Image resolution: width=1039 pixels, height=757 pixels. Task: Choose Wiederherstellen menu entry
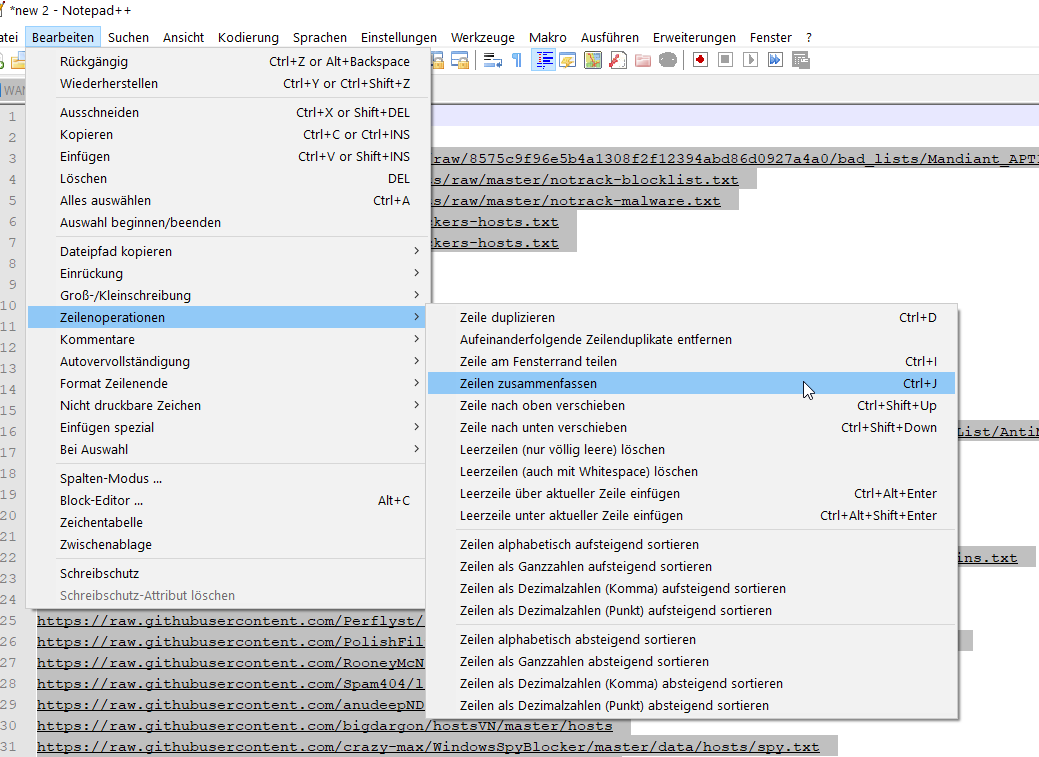(x=226, y=84)
